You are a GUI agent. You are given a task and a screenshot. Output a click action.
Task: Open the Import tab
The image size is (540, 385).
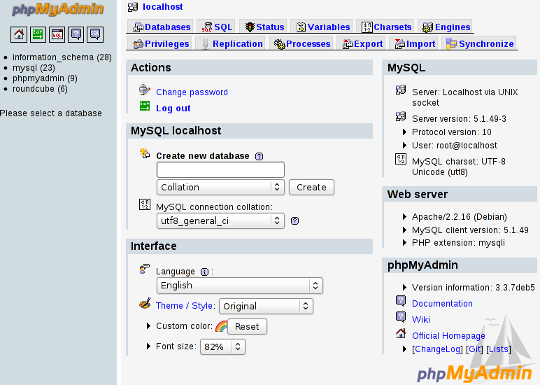pos(415,44)
